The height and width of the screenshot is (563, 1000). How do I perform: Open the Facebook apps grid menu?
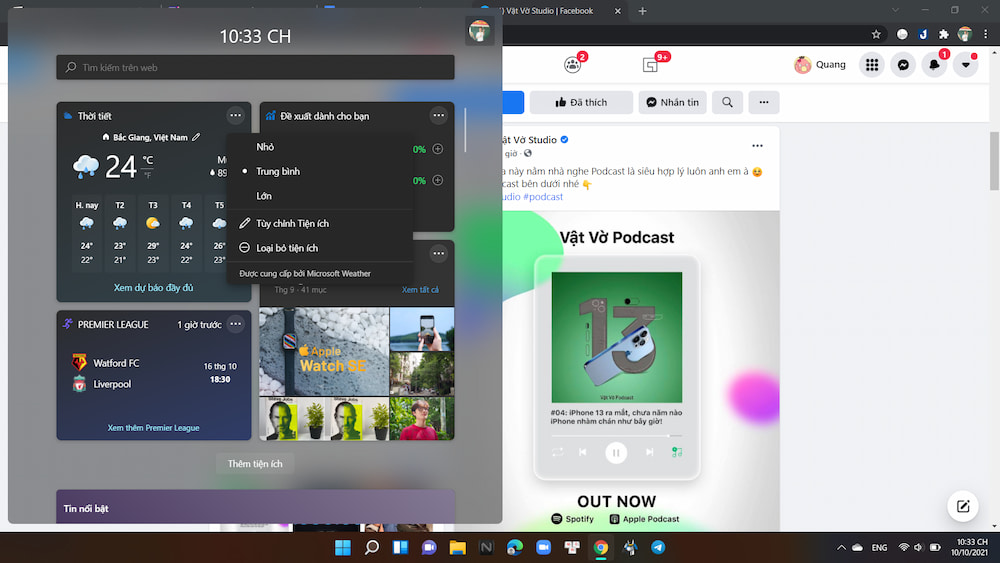coord(872,65)
